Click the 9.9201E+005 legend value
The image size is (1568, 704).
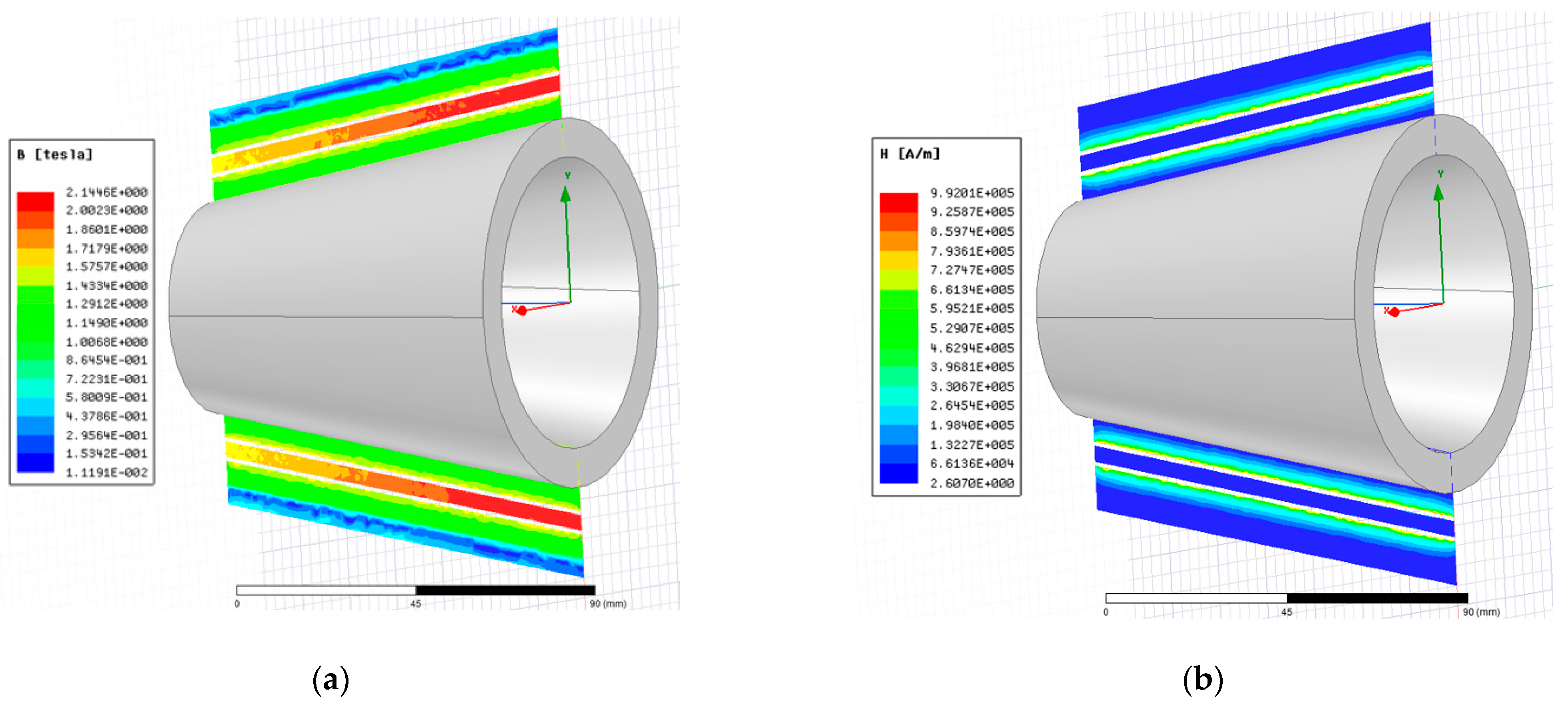[972, 193]
